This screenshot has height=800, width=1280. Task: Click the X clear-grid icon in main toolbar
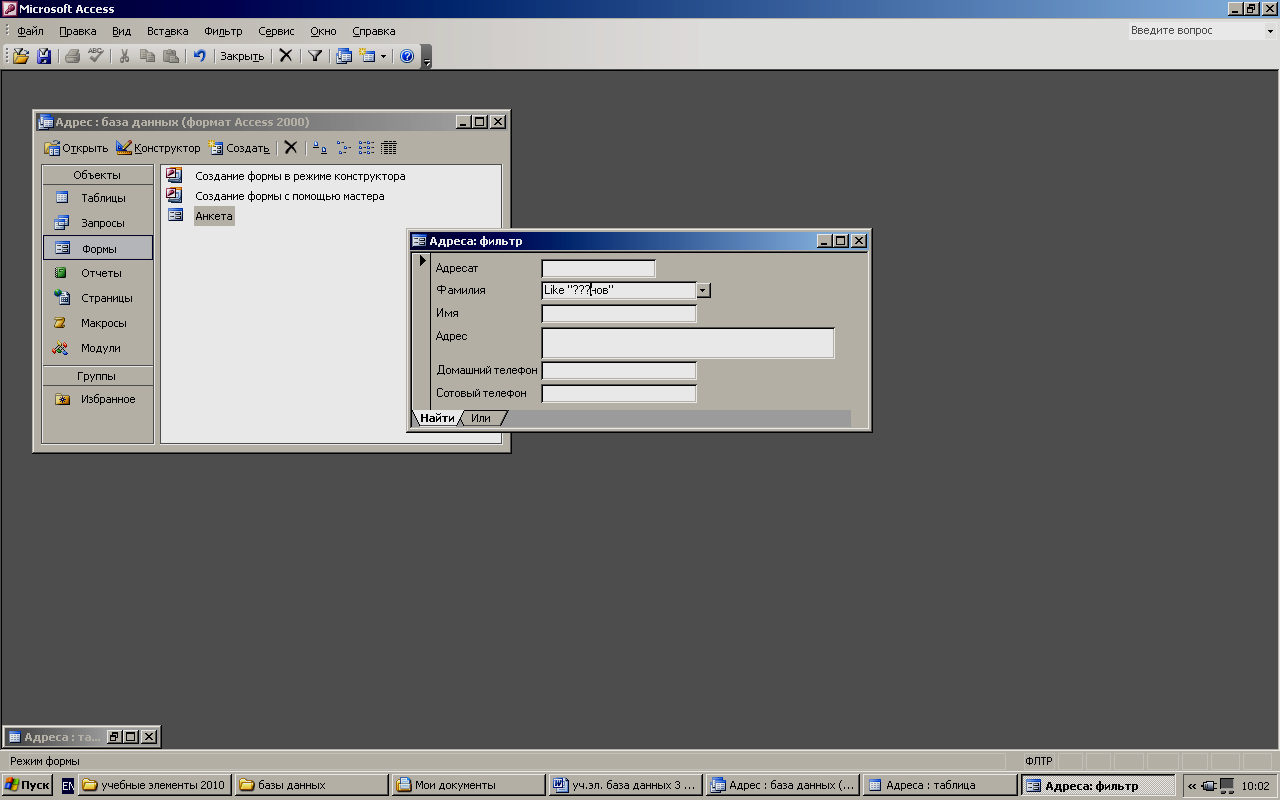tap(286, 56)
